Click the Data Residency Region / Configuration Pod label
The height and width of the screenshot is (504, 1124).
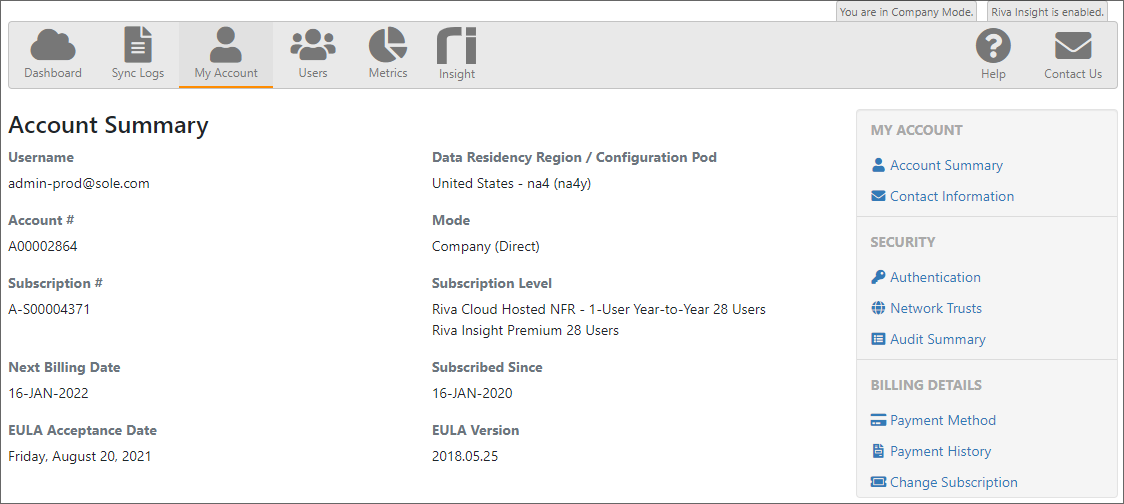574,158
